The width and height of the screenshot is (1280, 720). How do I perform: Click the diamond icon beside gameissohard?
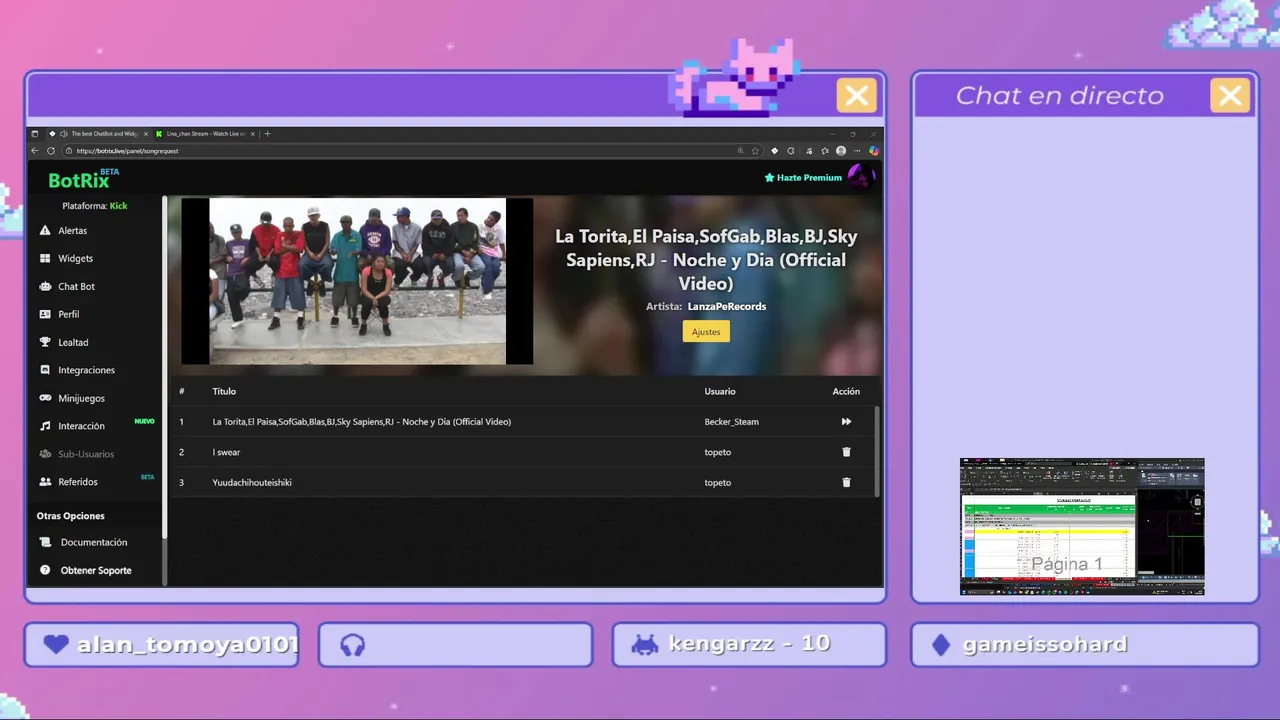[x=940, y=645]
